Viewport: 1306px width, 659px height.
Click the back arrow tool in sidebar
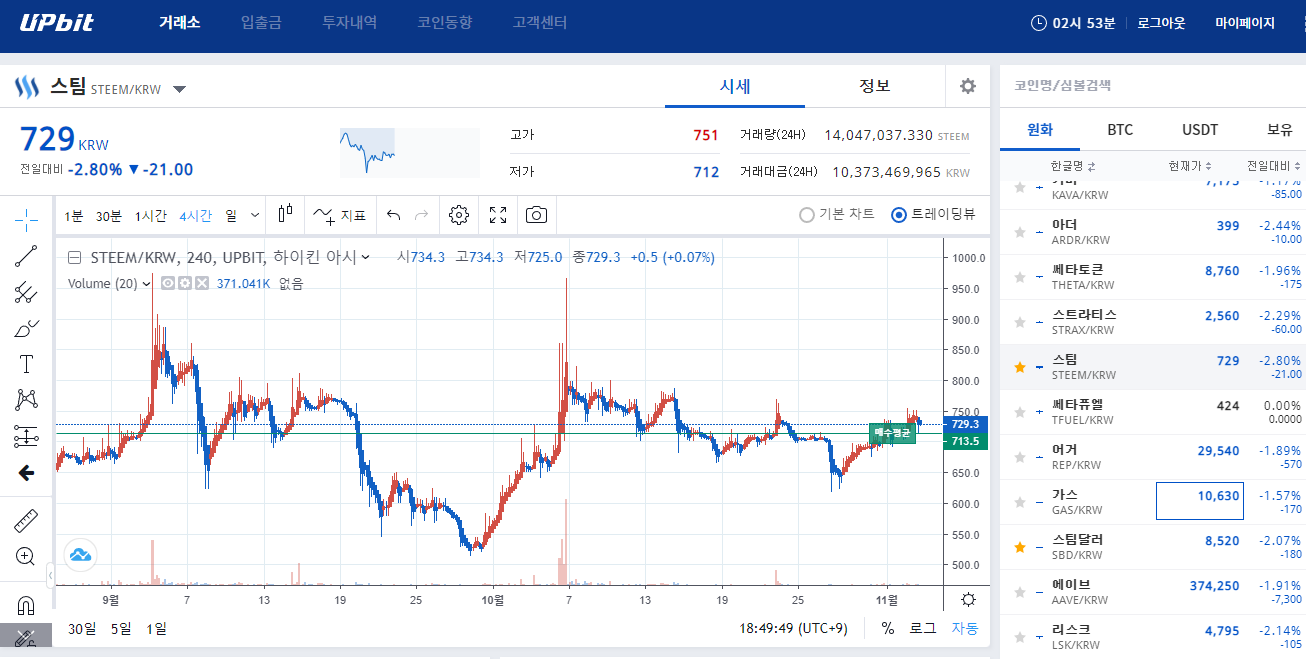27,473
